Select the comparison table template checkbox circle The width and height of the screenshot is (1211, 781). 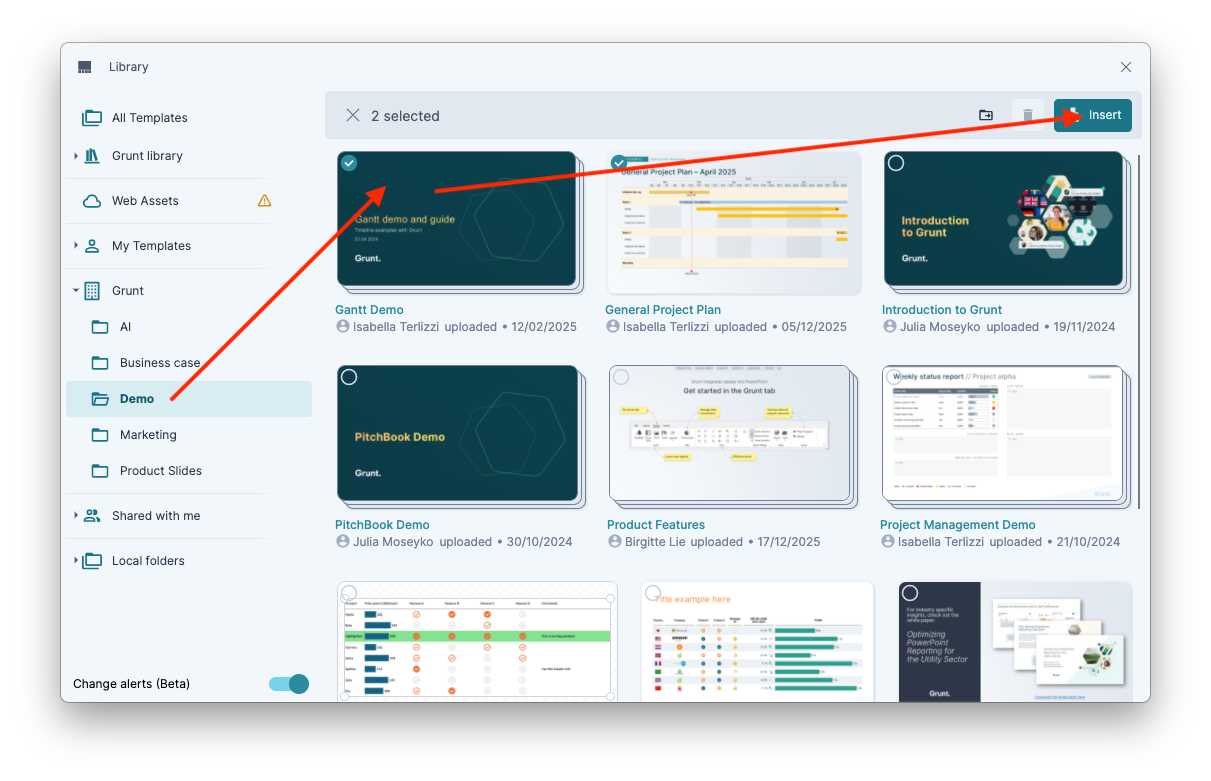[x=349, y=593]
